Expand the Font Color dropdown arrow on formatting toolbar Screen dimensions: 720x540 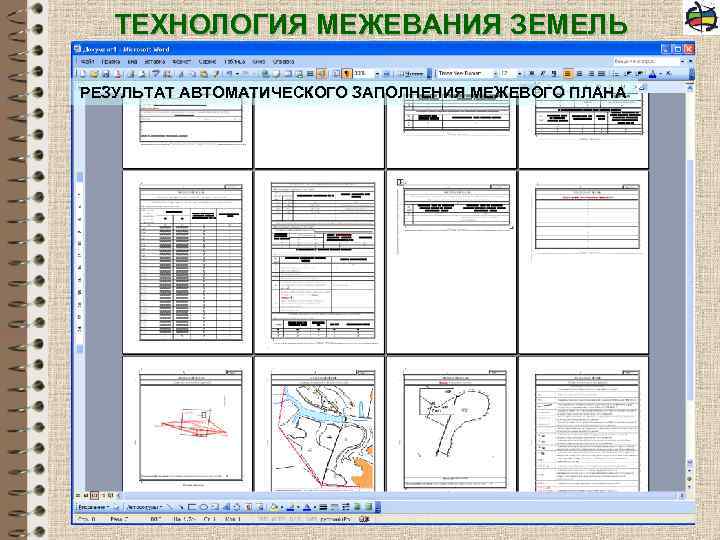(x=661, y=73)
